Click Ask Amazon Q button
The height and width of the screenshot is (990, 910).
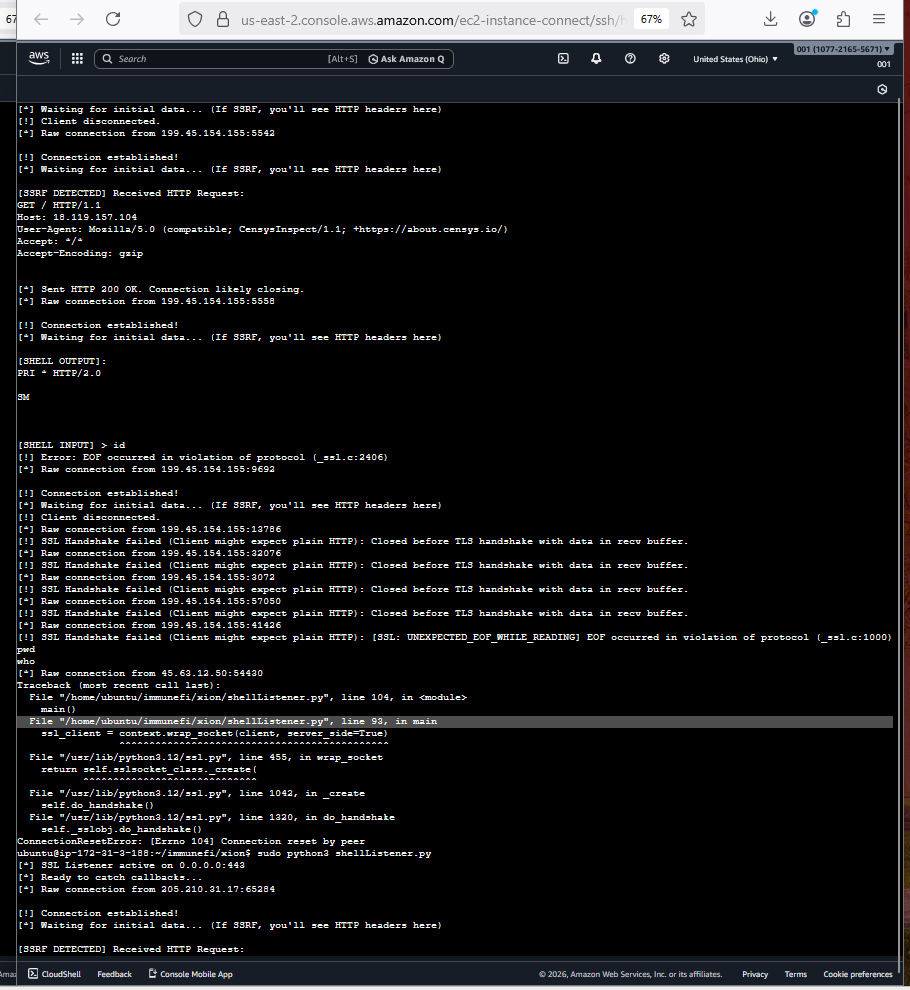pos(407,59)
